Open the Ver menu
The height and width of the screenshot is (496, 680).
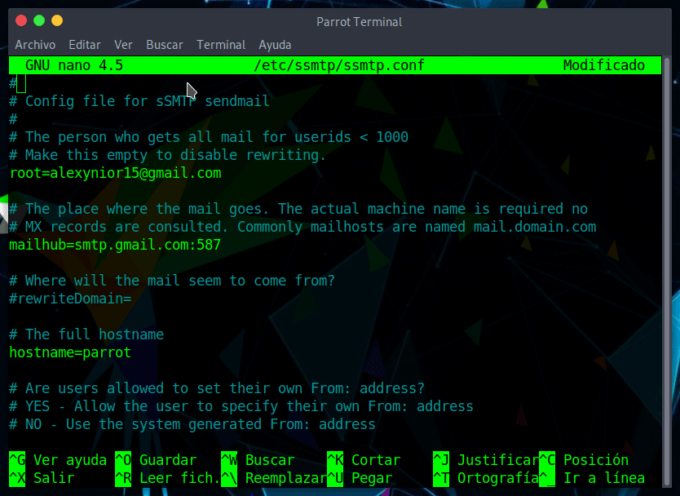point(123,45)
